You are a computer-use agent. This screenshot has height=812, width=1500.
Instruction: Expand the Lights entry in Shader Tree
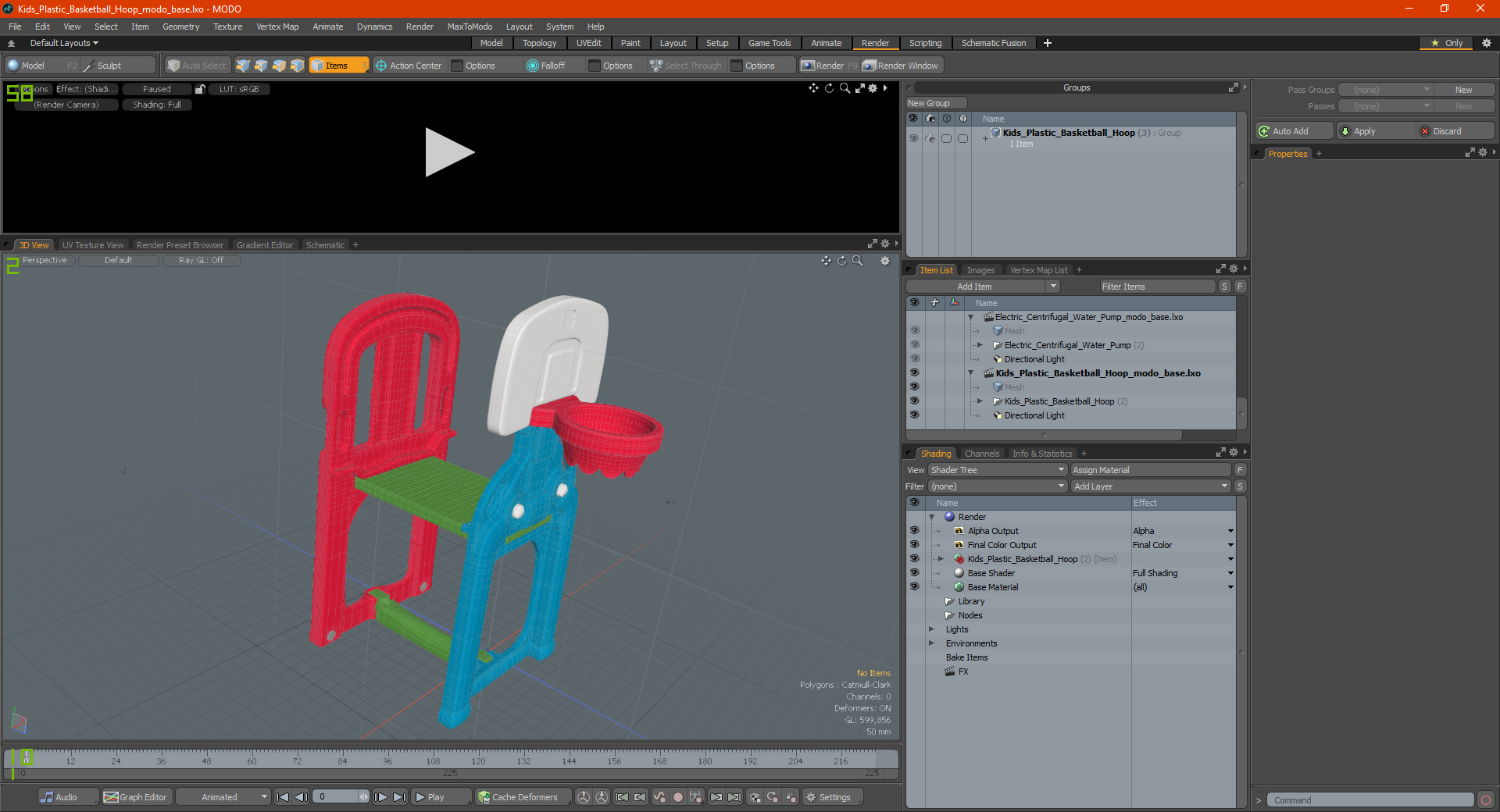[931, 629]
